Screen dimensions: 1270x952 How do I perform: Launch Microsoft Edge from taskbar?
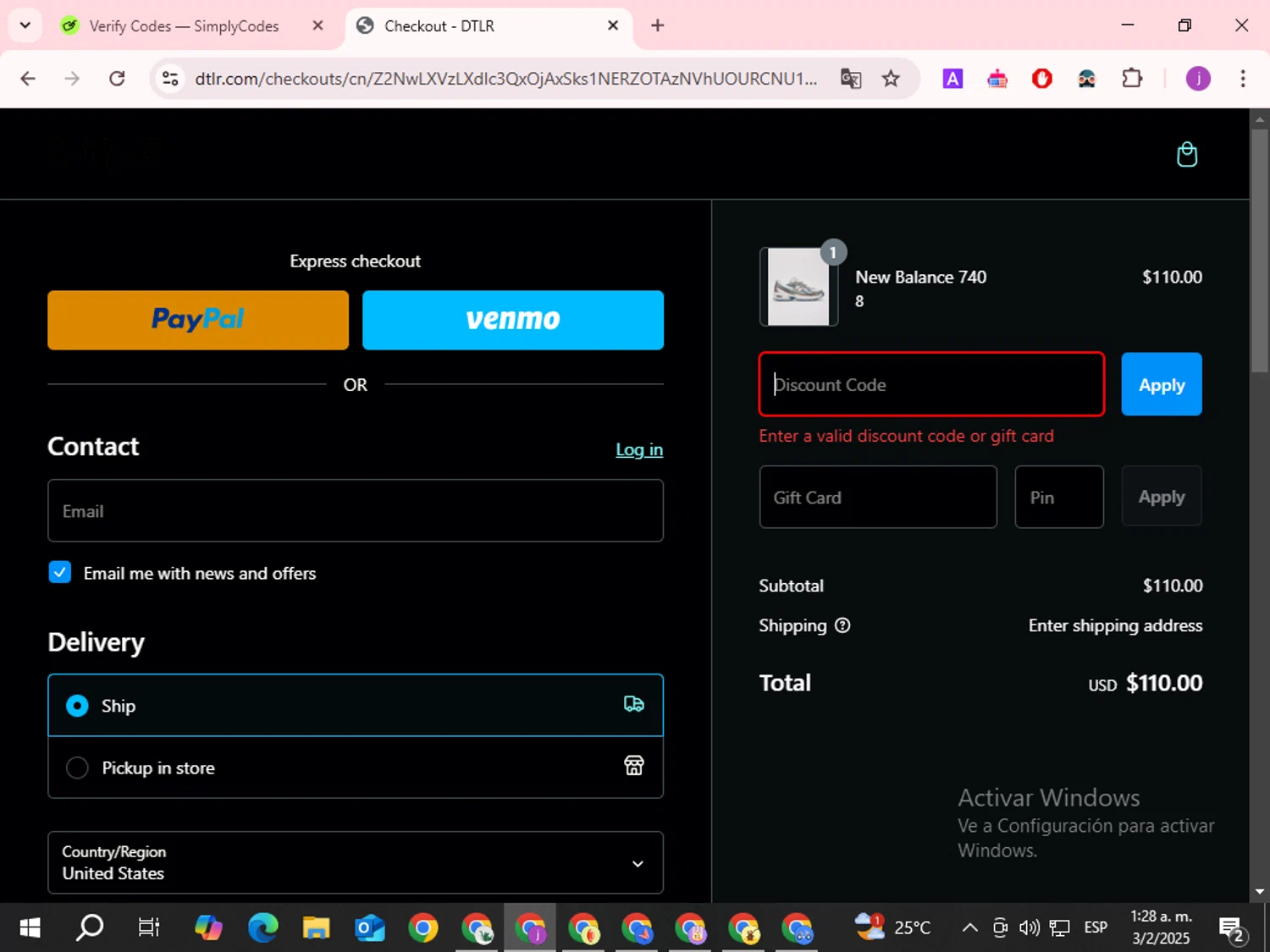(x=263, y=928)
